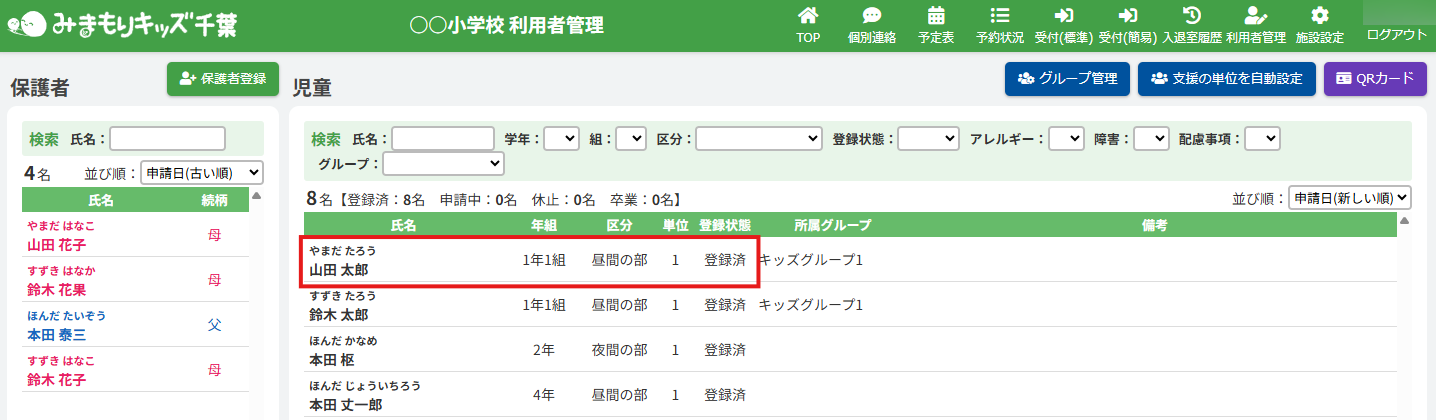Open 予約状況 list icon

pos(999,17)
